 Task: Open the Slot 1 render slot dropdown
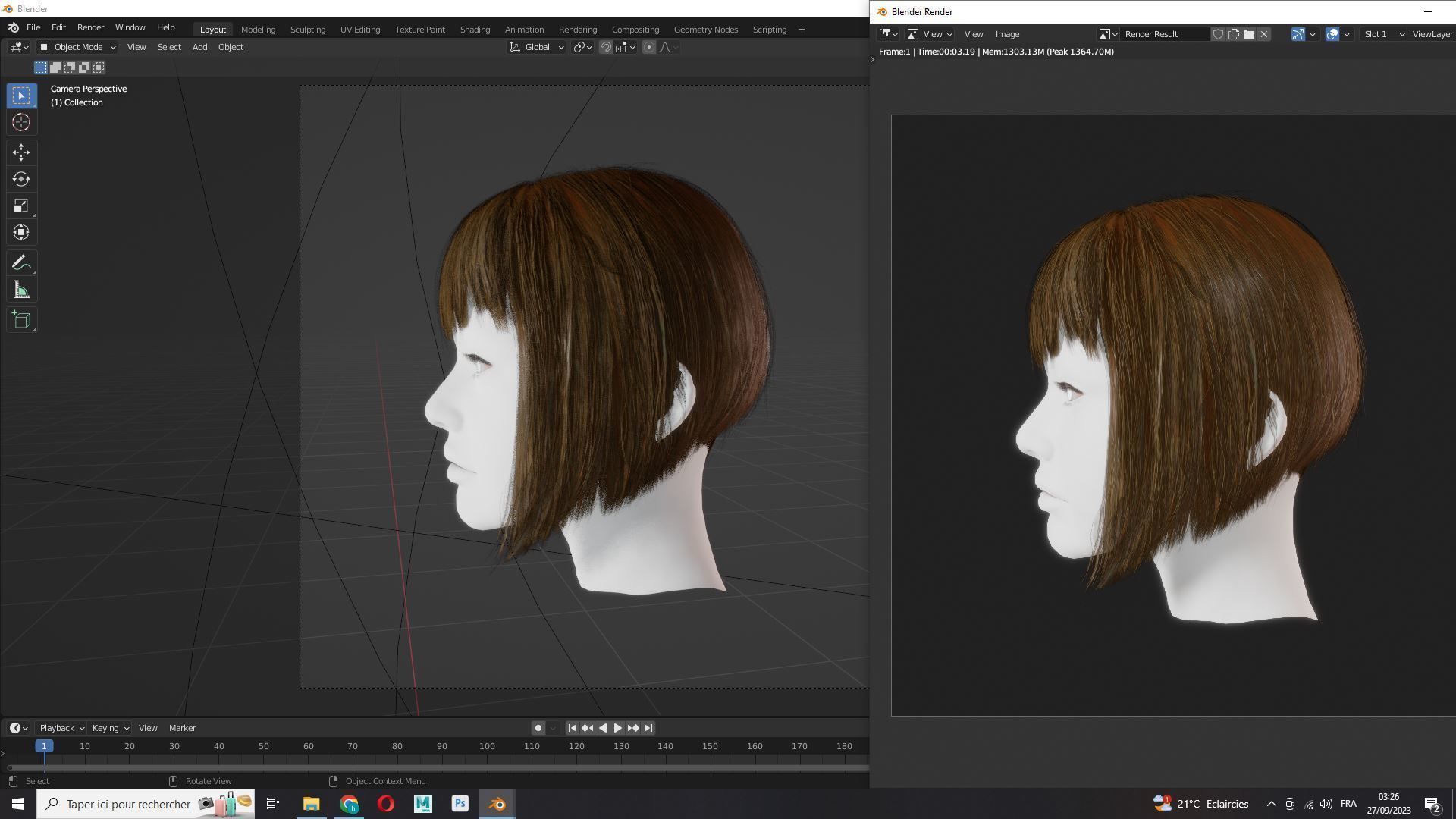coord(1384,34)
